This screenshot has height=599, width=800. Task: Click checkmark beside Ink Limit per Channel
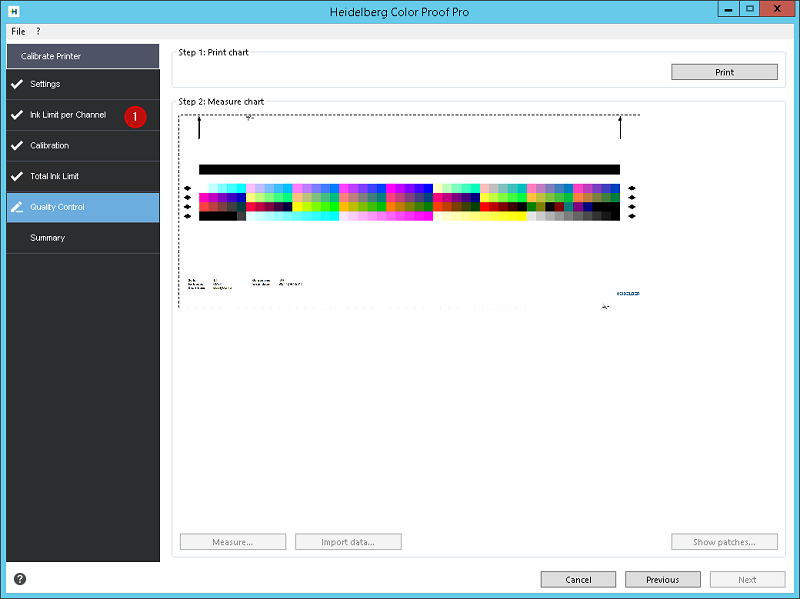pyautogui.click(x=17, y=115)
